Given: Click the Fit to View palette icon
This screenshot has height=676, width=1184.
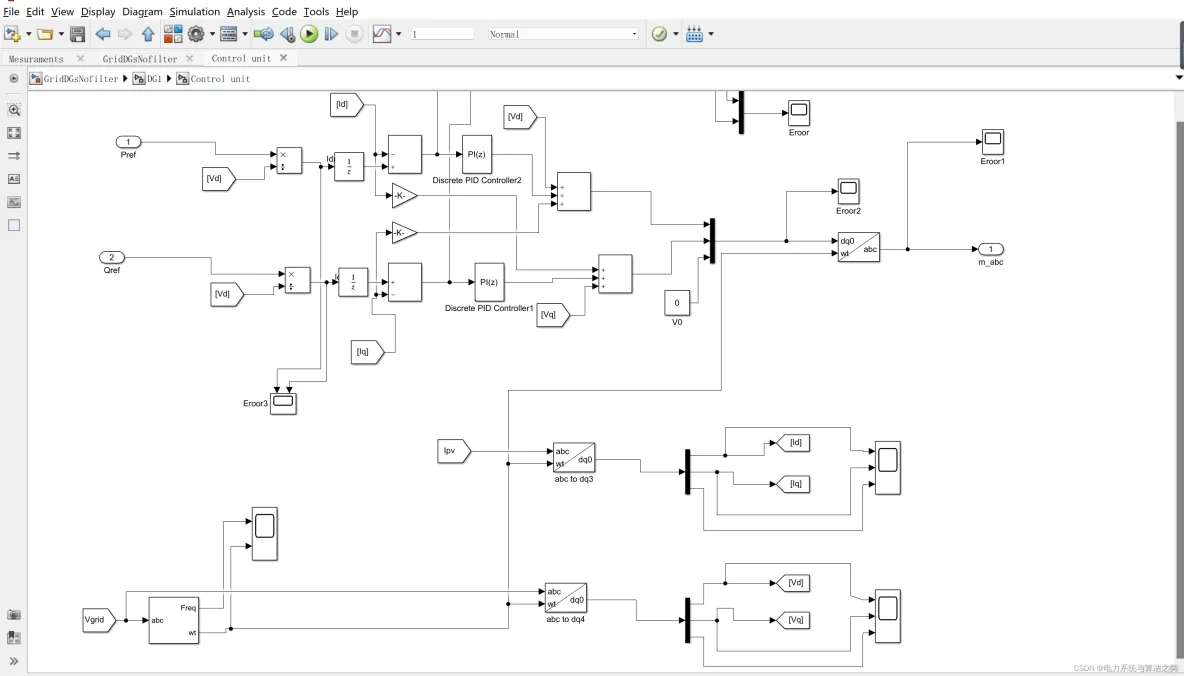Looking at the screenshot, I should click(14, 133).
